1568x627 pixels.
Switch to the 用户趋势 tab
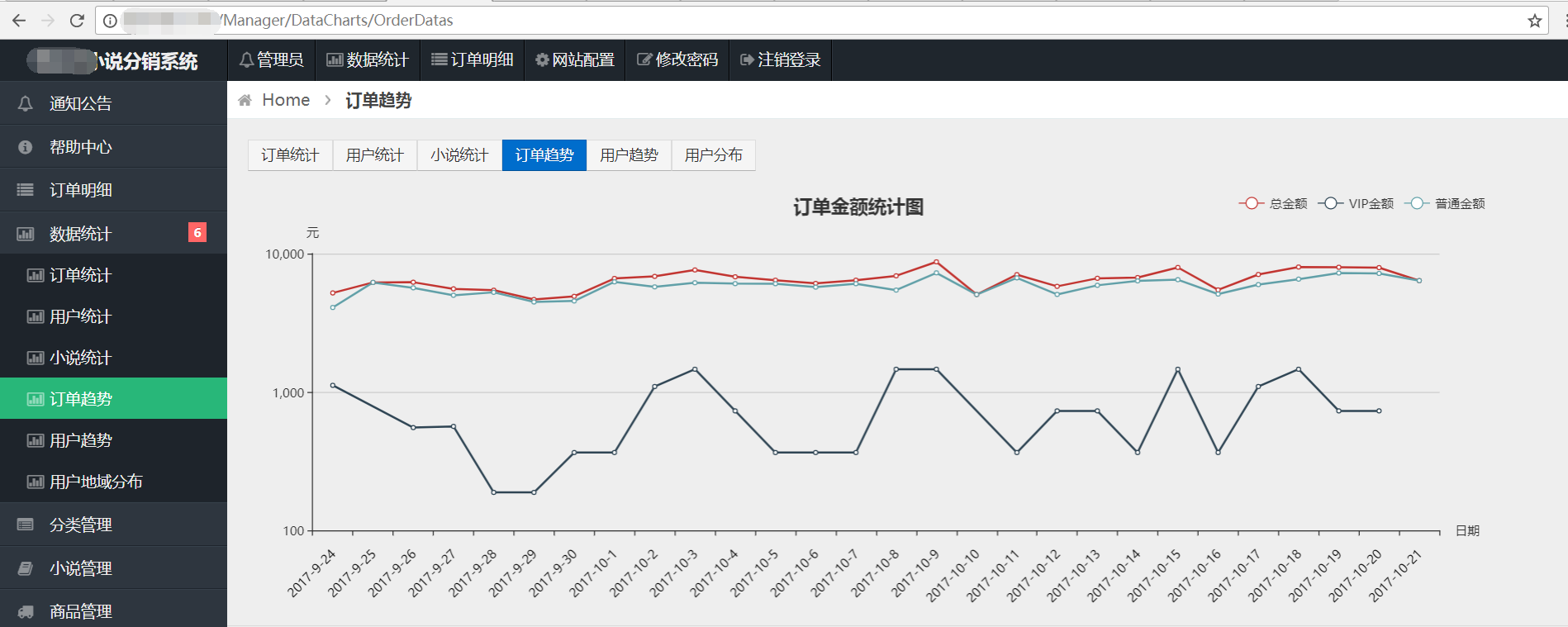point(630,155)
